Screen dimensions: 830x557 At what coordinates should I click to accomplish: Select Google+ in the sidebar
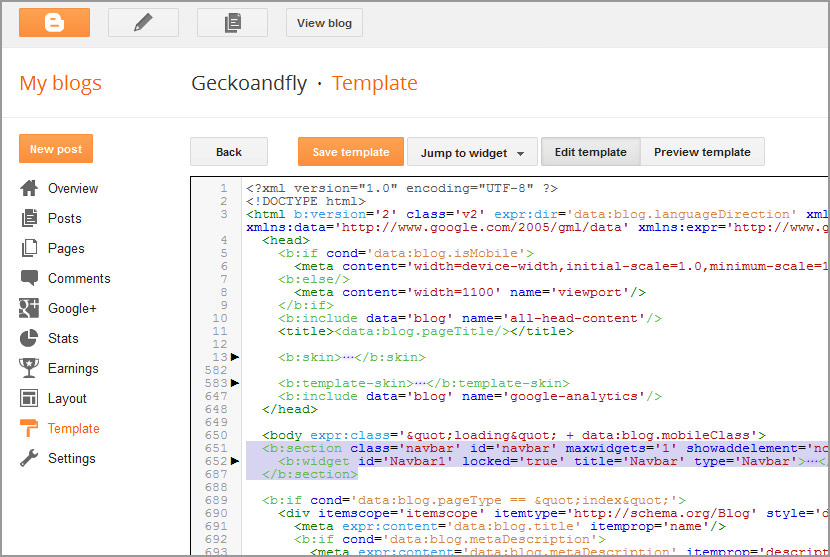click(x=72, y=309)
